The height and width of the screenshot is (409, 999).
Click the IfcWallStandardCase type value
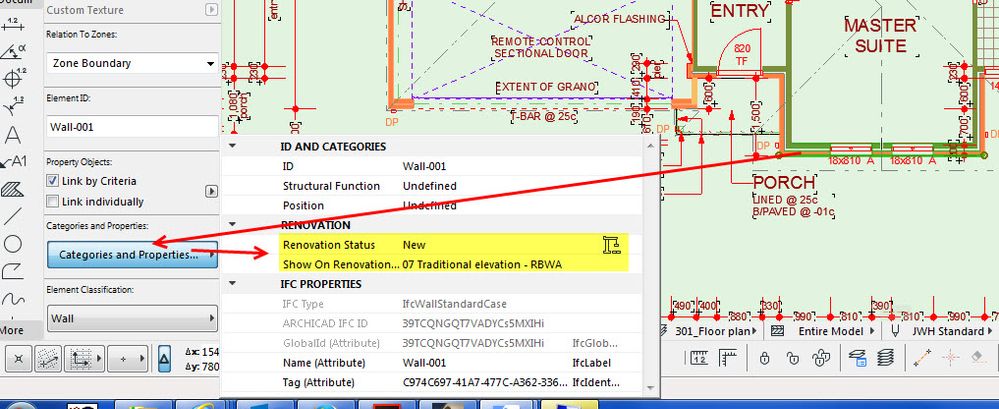click(454, 304)
